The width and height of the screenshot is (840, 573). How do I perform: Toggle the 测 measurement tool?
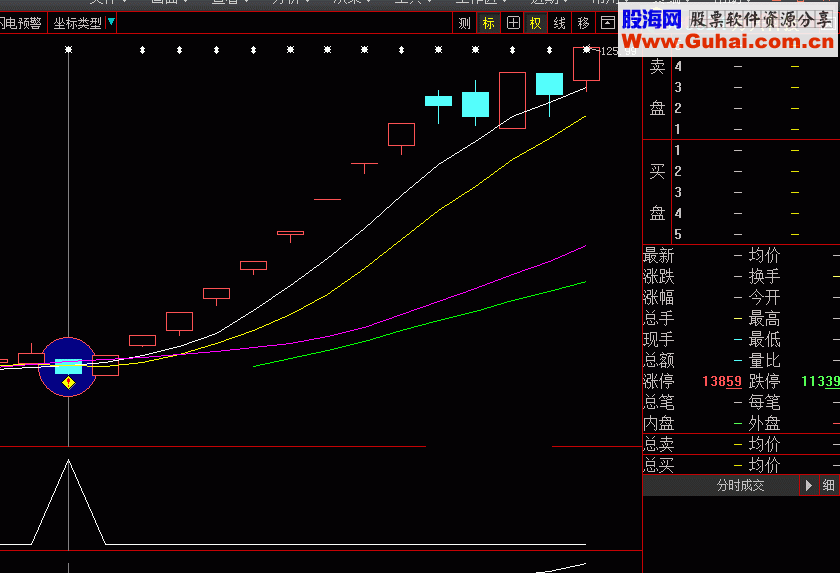(464, 23)
